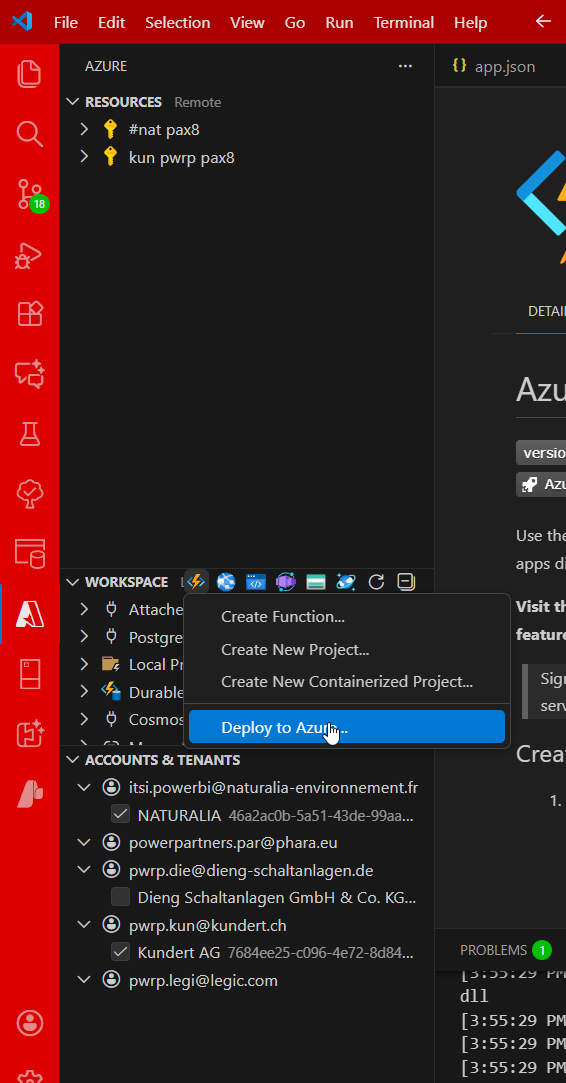Click the VS Code logo icon

pos(23,21)
